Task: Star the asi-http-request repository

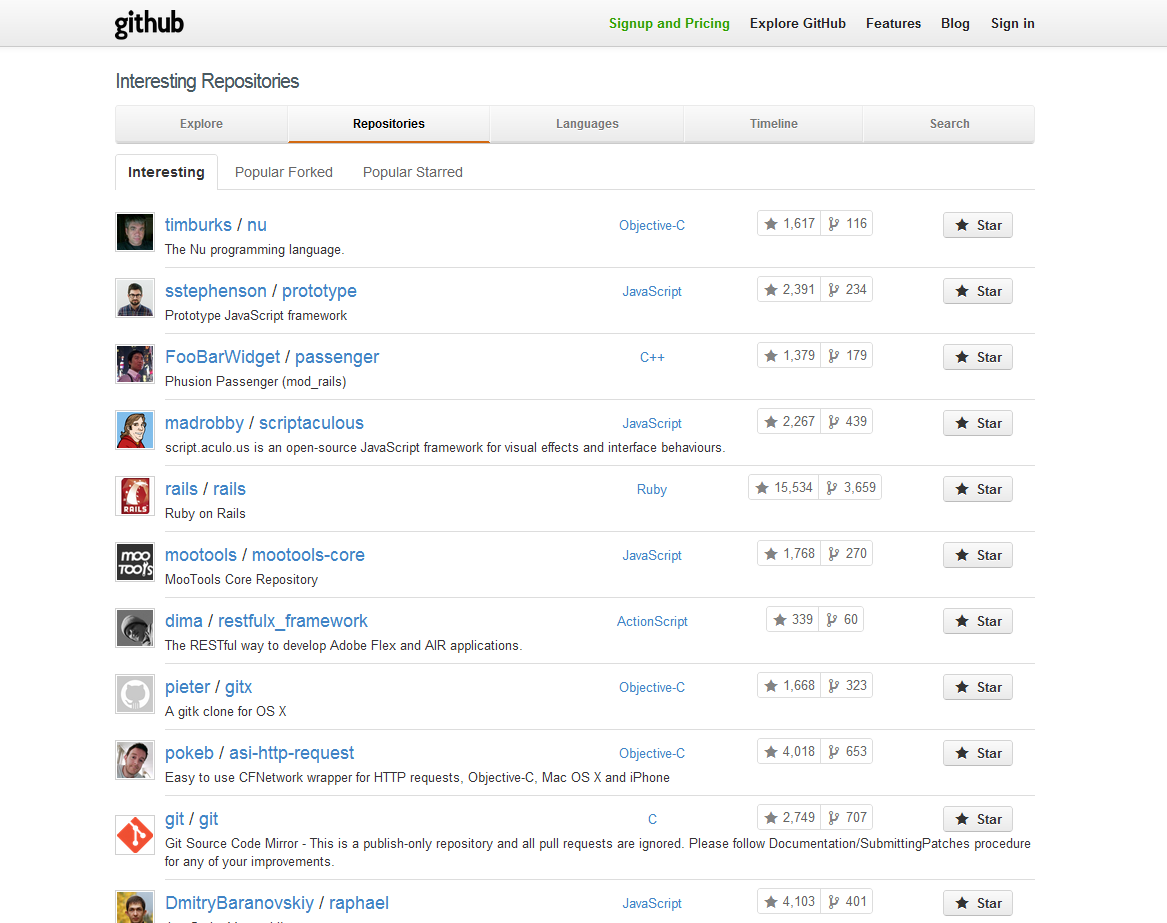Action: tap(978, 753)
